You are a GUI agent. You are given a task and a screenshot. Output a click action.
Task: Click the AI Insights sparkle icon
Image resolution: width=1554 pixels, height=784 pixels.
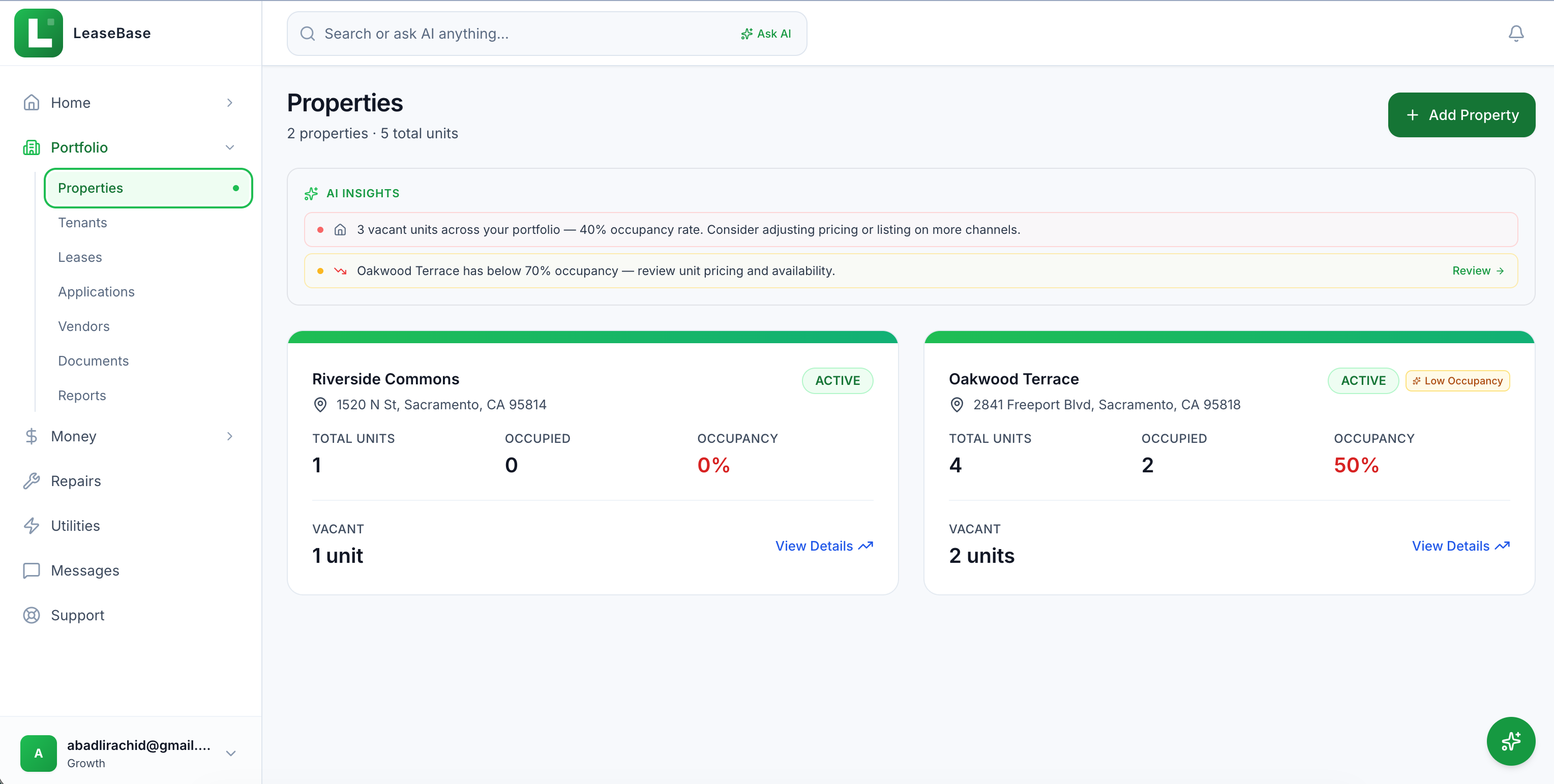(x=311, y=194)
